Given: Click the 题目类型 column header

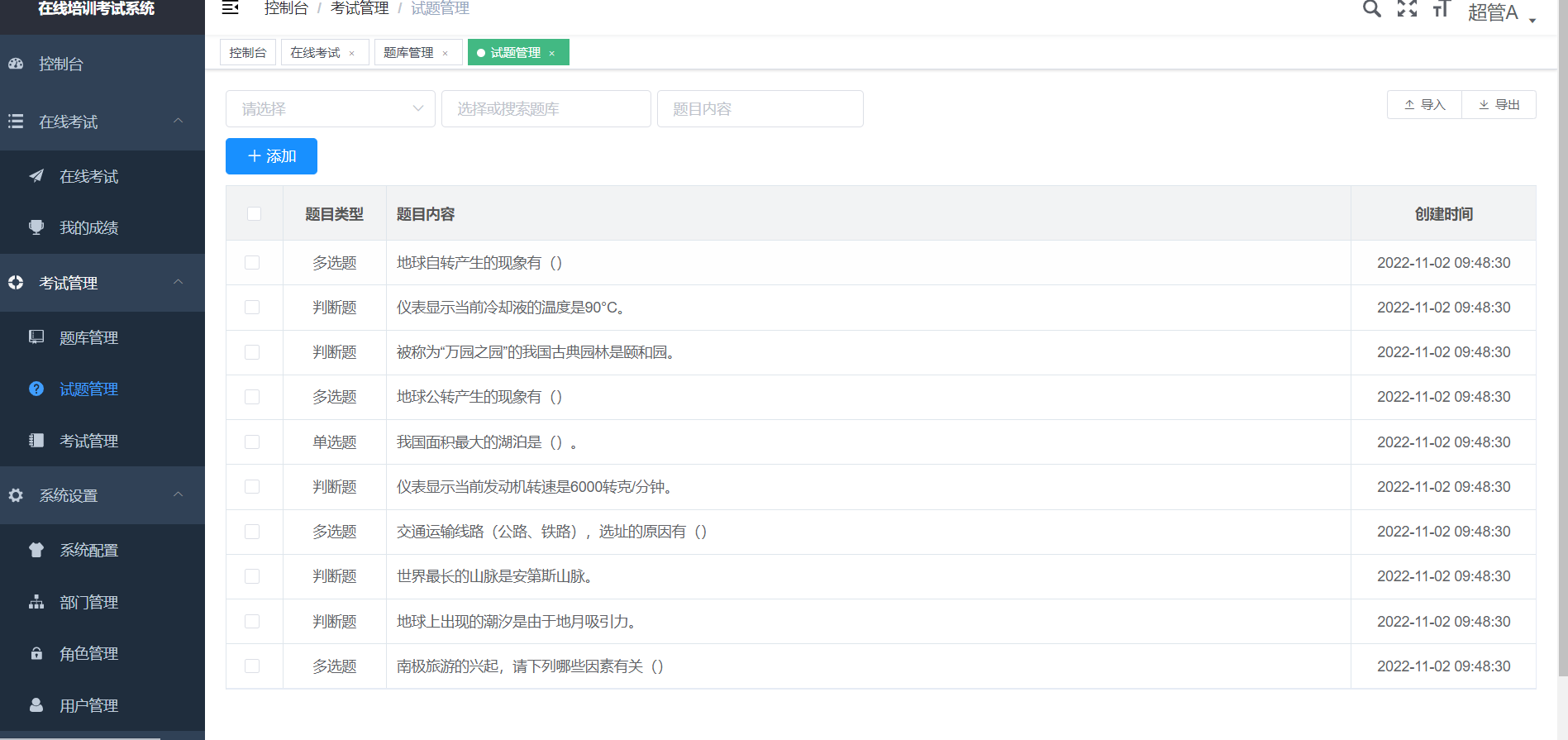Looking at the screenshot, I should click(334, 214).
